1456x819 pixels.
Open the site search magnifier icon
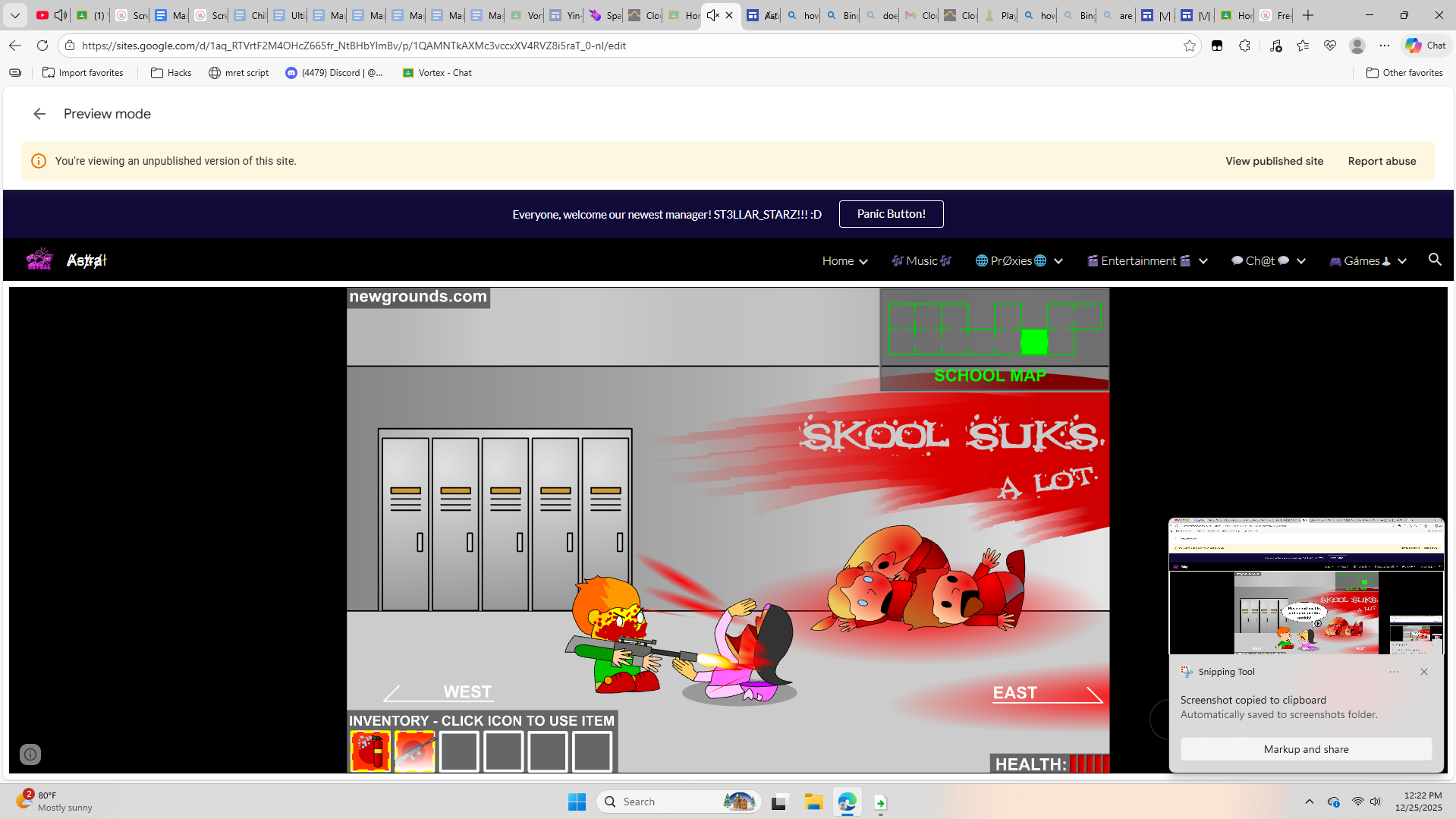click(x=1435, y=260)
